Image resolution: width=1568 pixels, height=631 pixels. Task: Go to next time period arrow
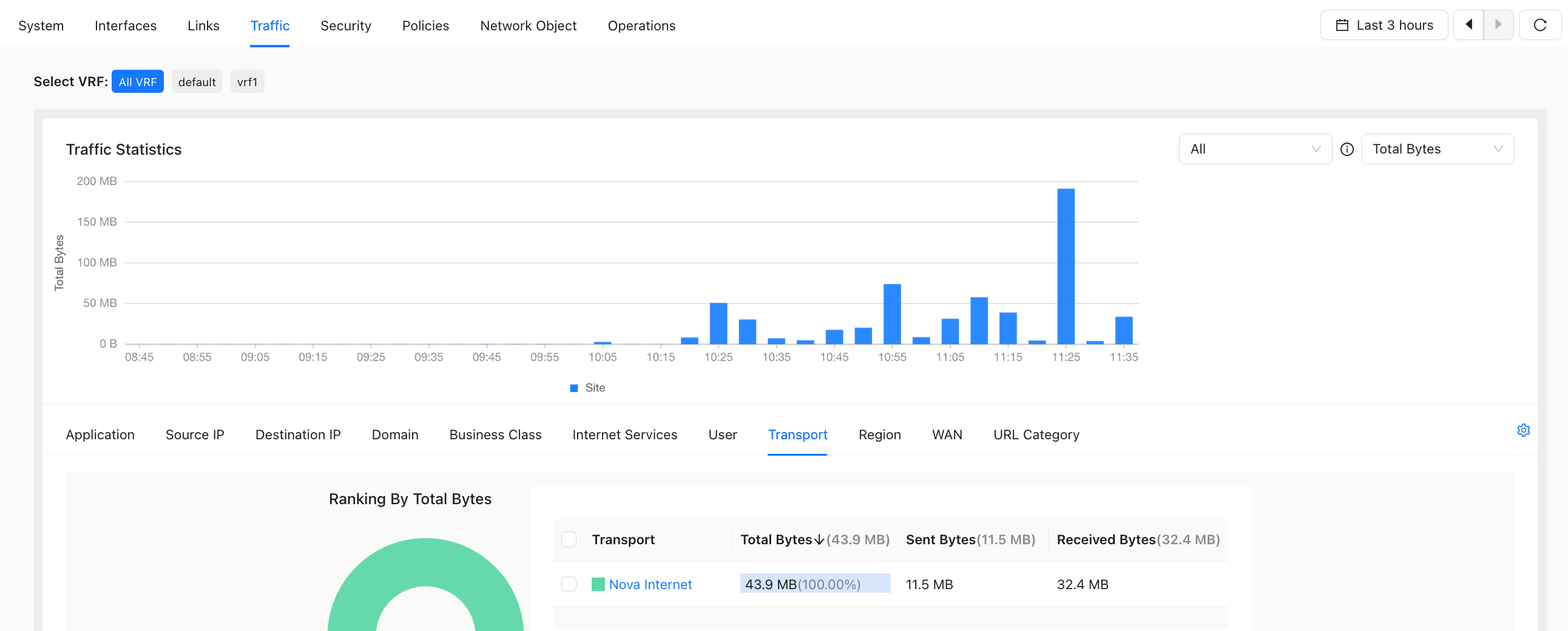[1498, 25]
